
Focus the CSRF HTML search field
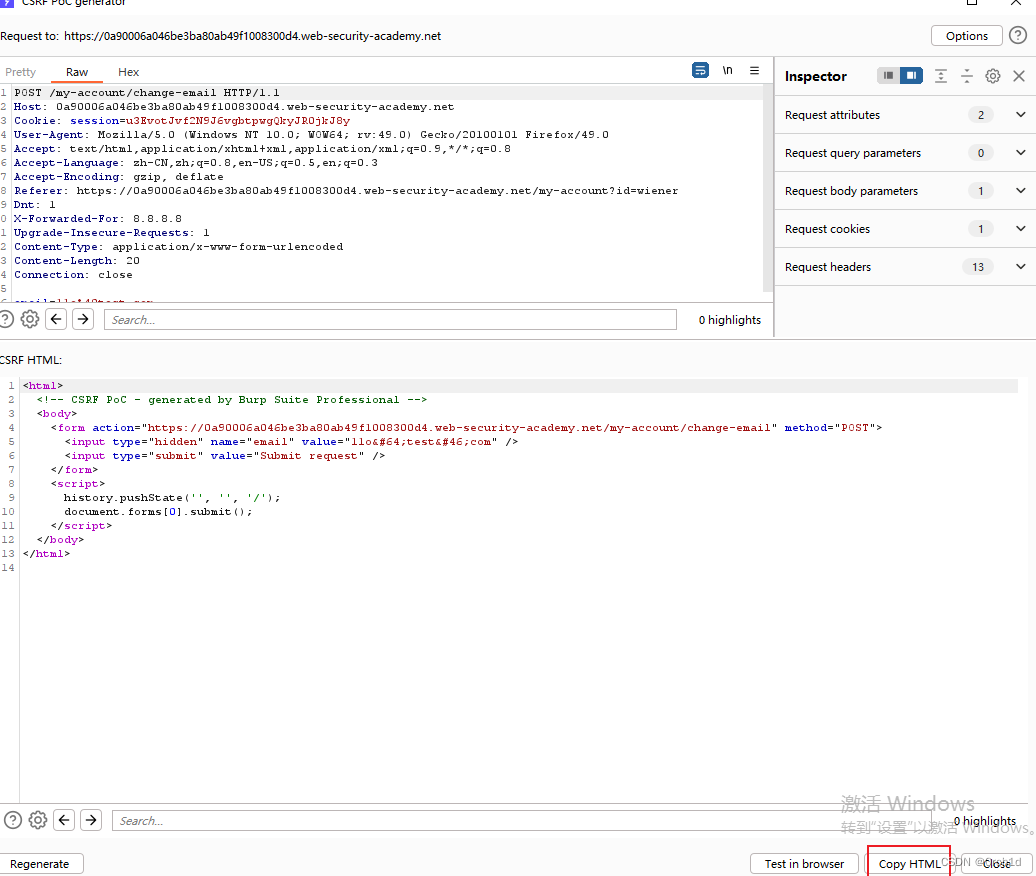pos(522,821)
